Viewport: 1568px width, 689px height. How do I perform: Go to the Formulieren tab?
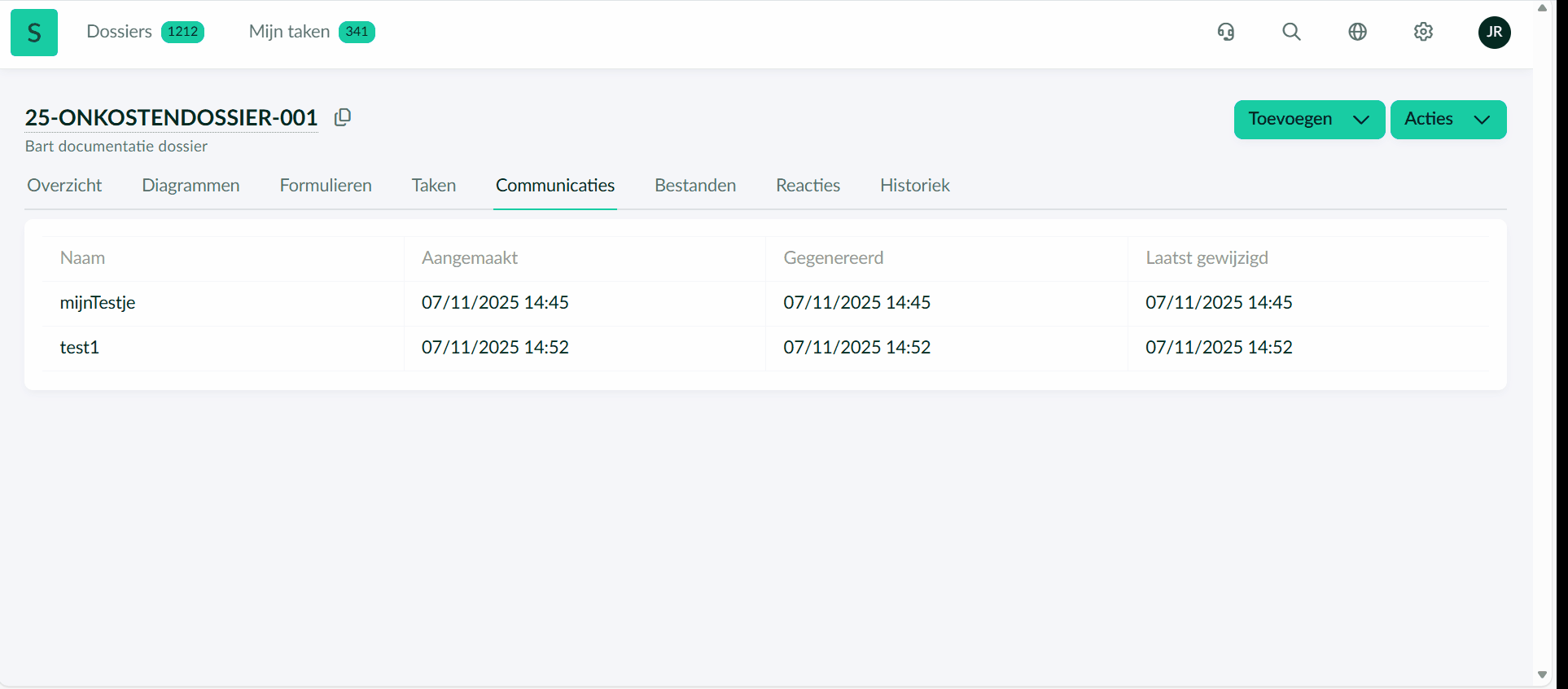coord(326,186)
